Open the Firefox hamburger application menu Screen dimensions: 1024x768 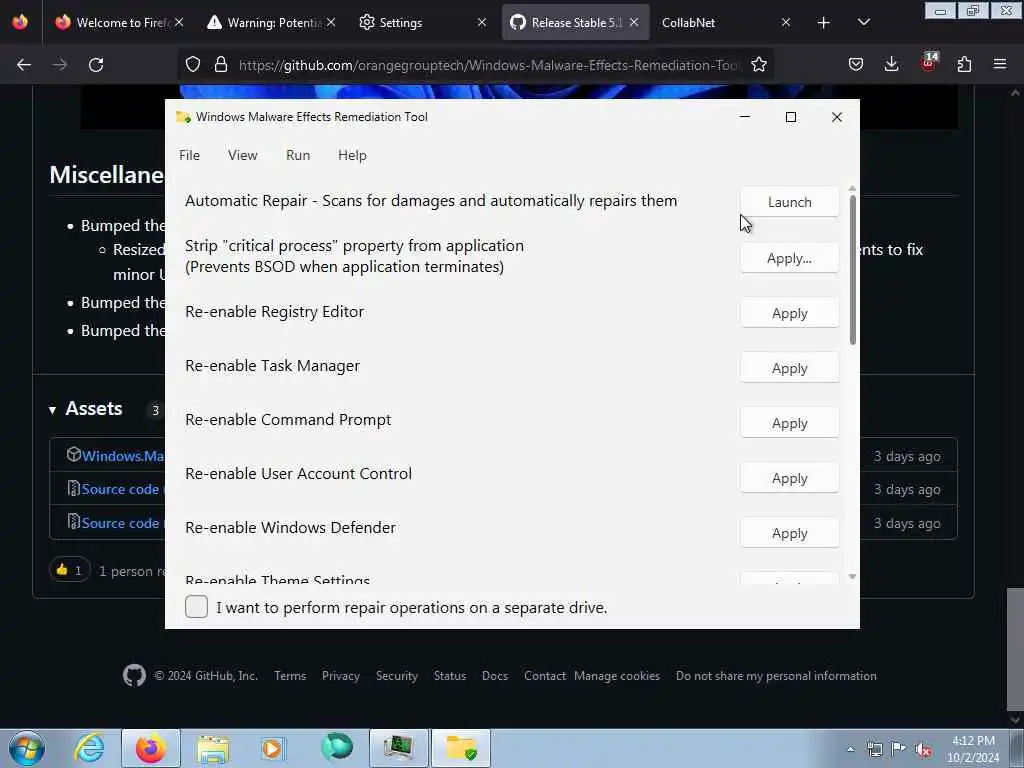(x=1000, y=65)
